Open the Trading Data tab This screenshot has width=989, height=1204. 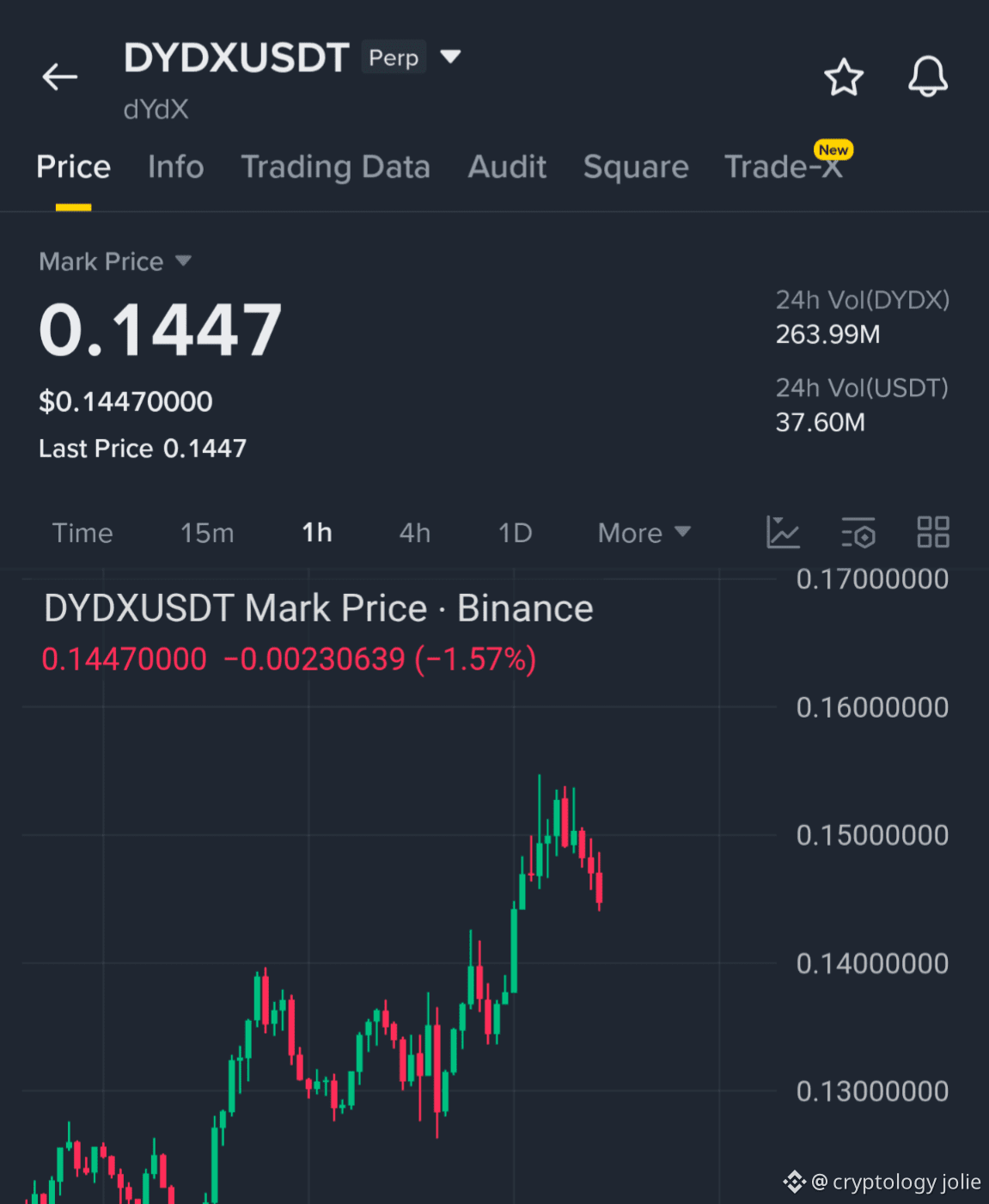tap(335, 167)
